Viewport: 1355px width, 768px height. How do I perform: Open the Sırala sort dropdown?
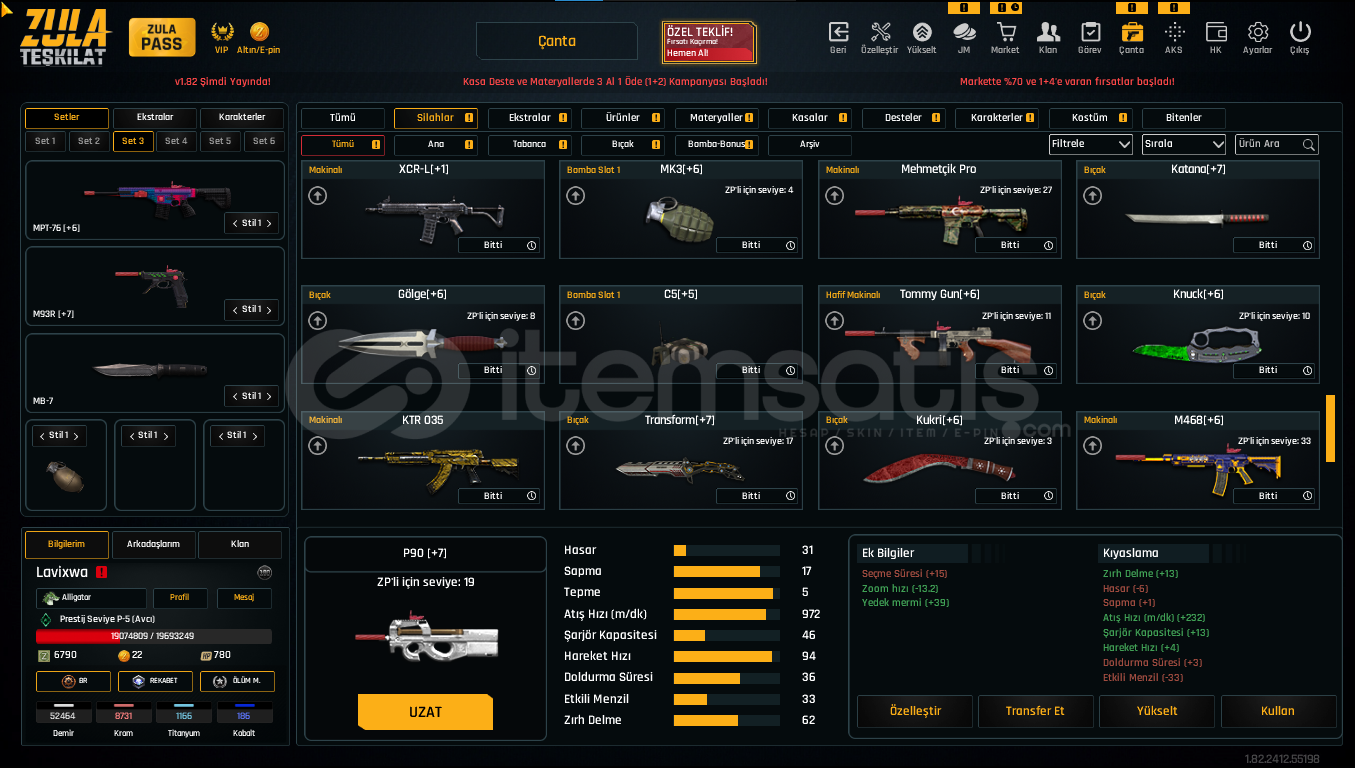coord(1184,144)
